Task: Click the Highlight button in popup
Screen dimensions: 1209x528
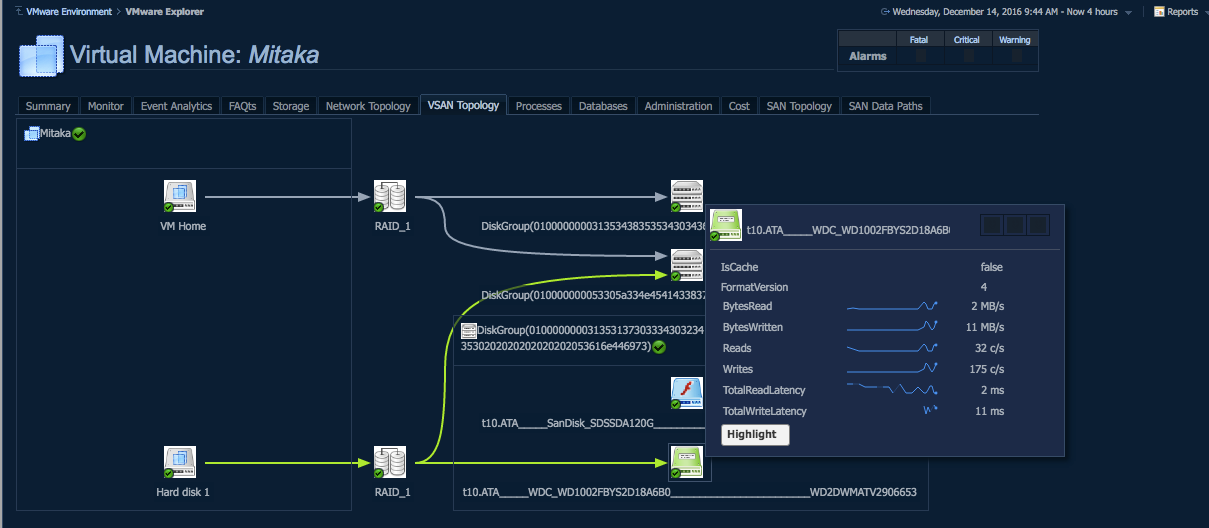Action: point(755,435)
